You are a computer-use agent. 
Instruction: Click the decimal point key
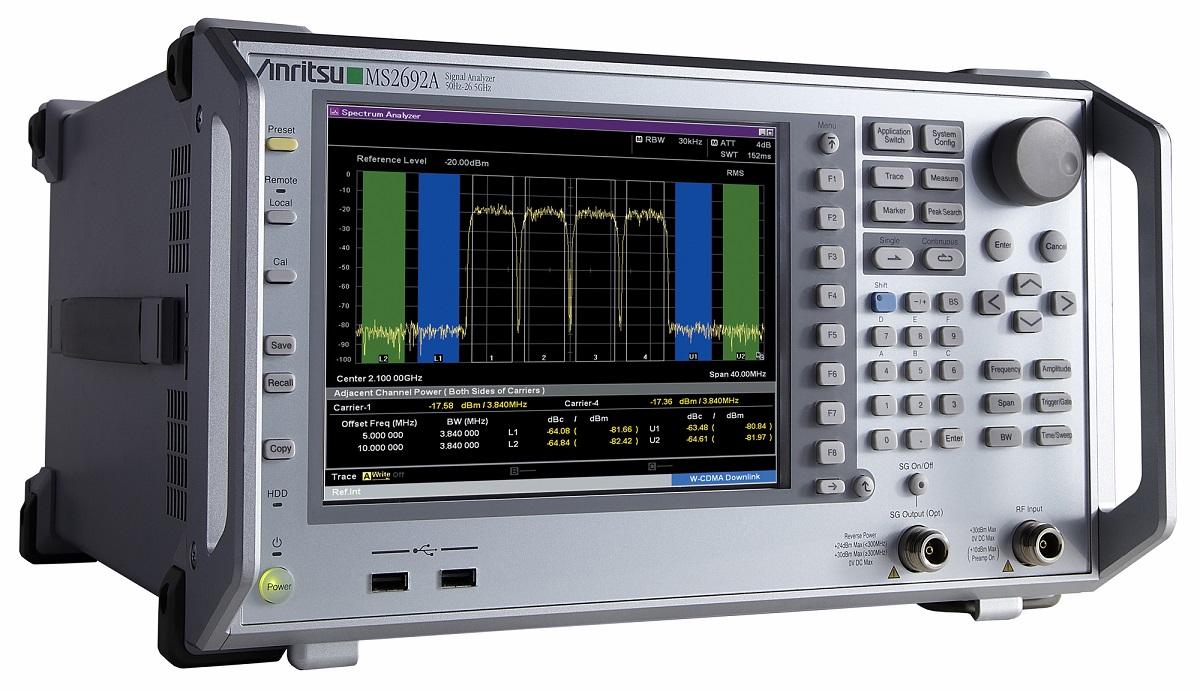(x=918, y=438)
